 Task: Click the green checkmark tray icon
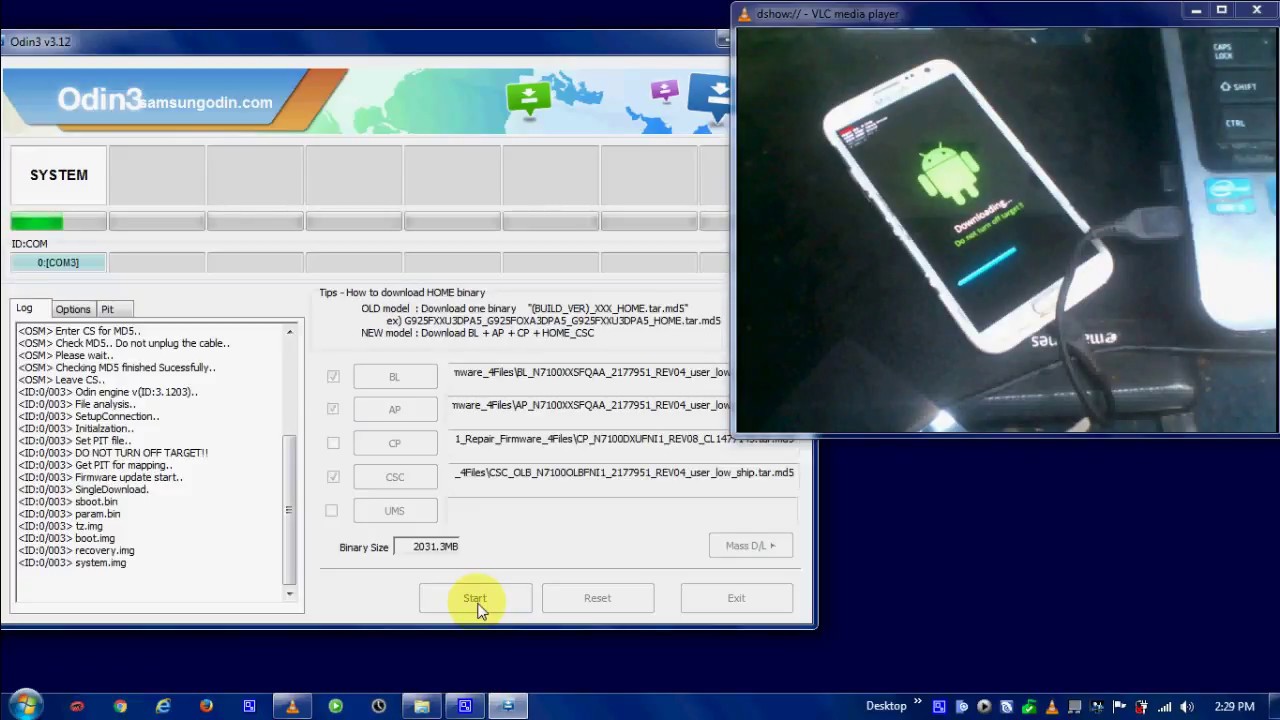point(1029,706)
